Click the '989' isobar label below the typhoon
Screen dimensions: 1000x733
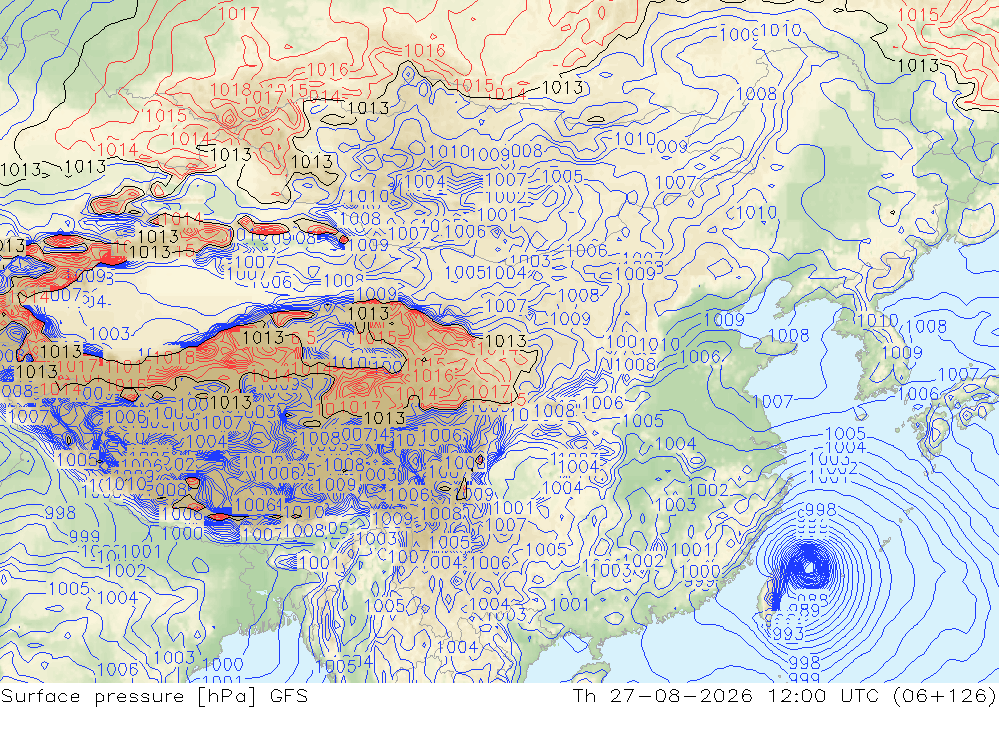(x=805, y=611)
